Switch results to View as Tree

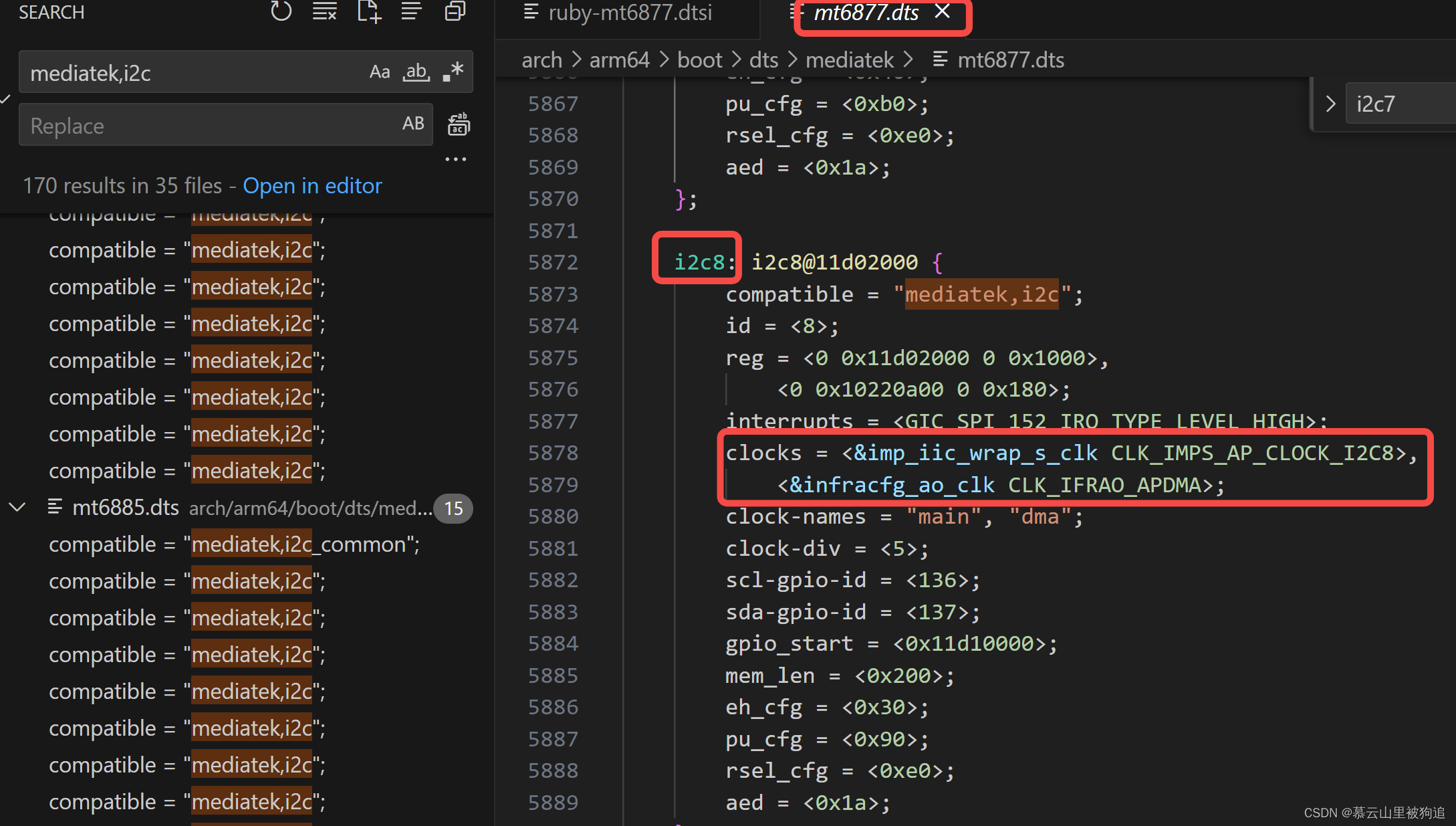(x=411, y=11)
